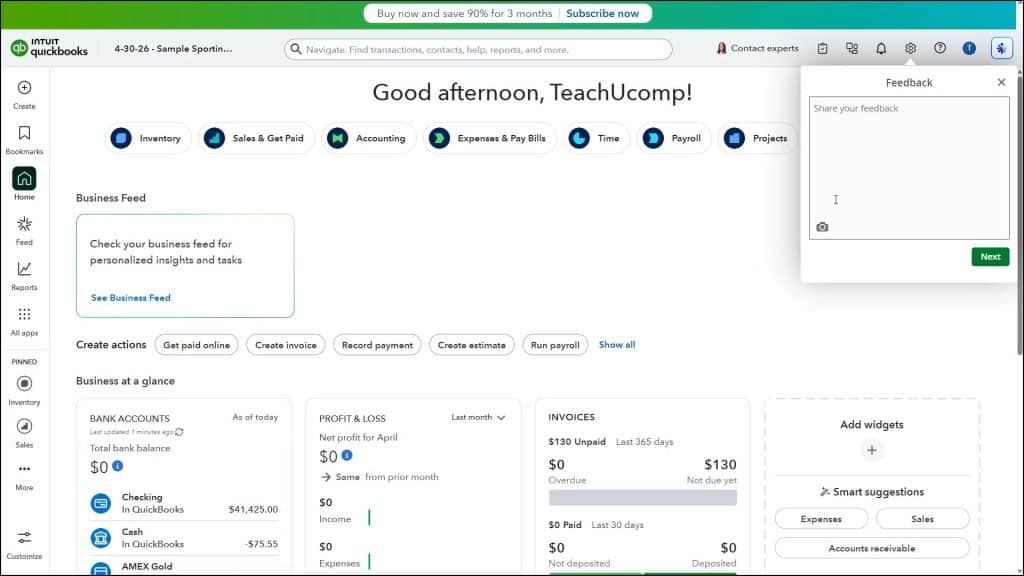The height and width of the screenshot is (576, 1024).
Task: Open the company name switcher
Action: click(173, 48)
